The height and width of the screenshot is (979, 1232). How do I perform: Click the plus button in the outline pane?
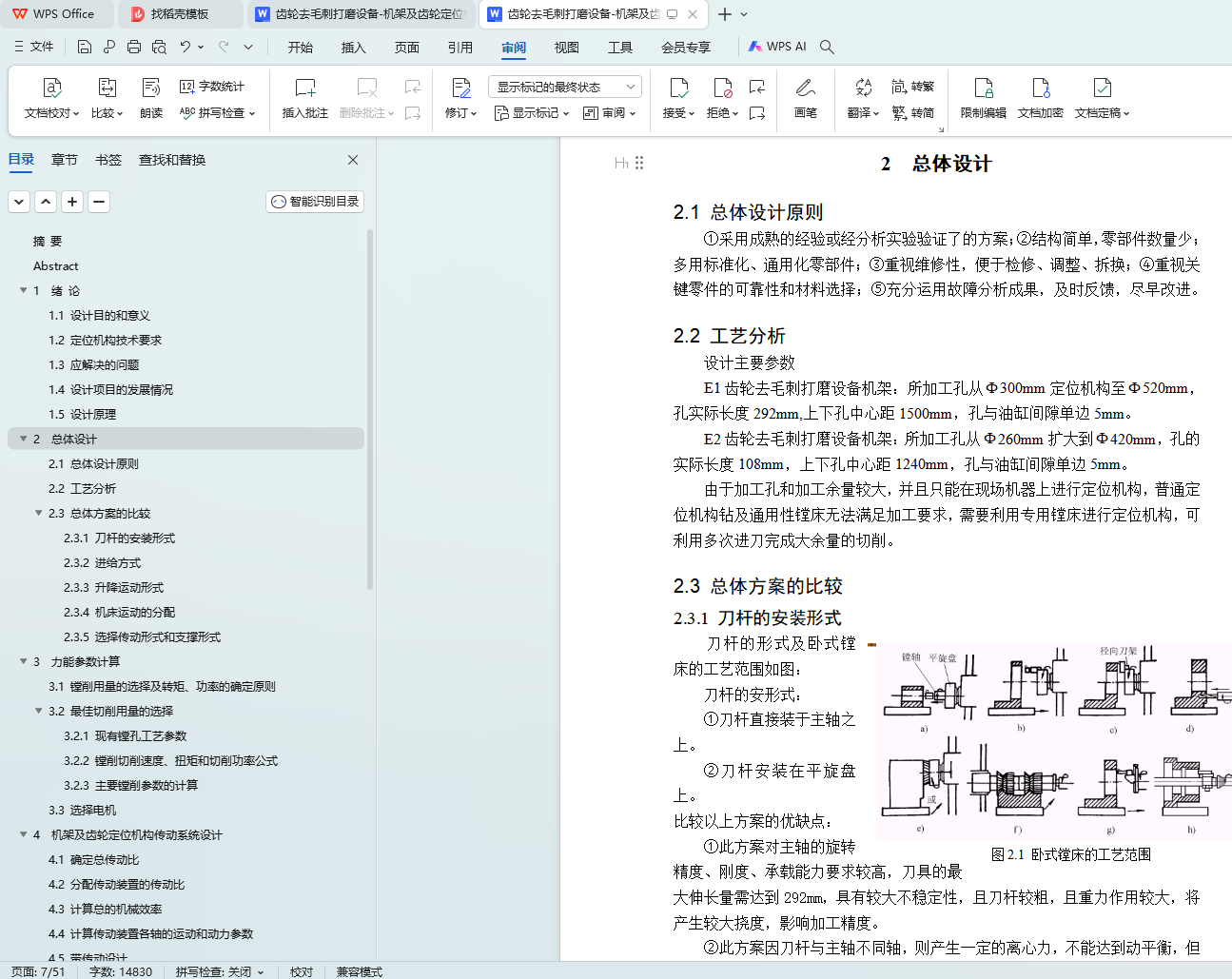click(x=72, y=202)
